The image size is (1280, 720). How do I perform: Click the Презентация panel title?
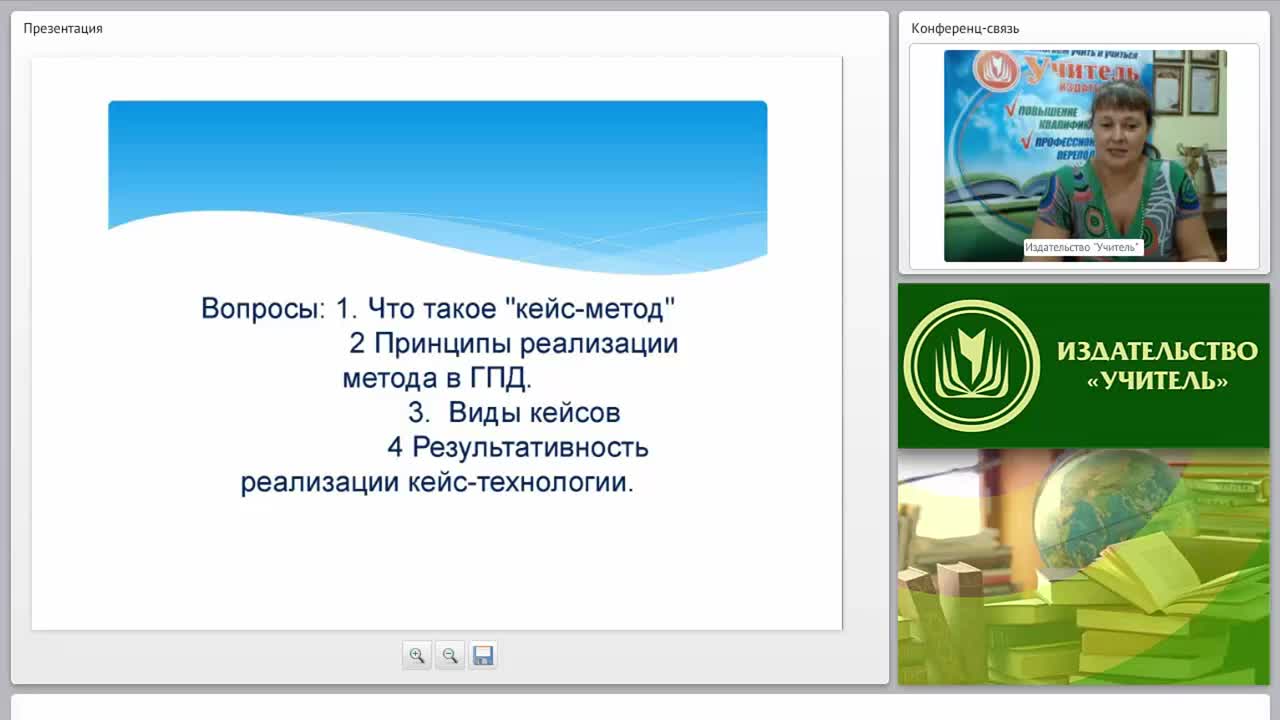click(63, 28)
